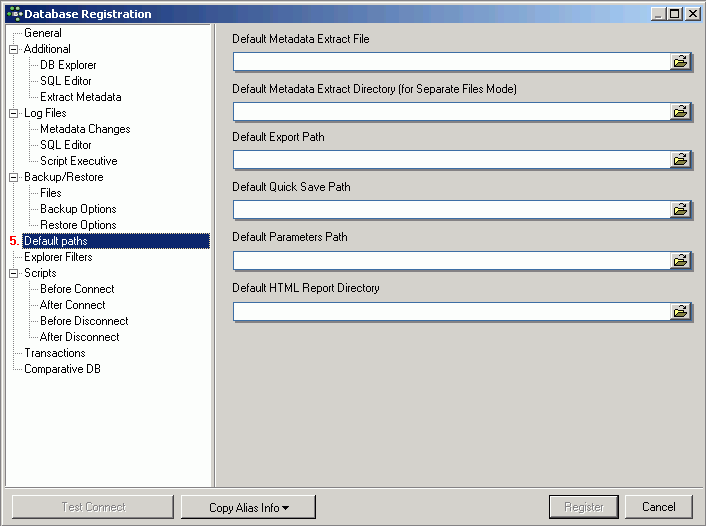Viewport: 706px width, 526px height.
Task: Browse for Default Metadata Extract File
Action: 680,61
